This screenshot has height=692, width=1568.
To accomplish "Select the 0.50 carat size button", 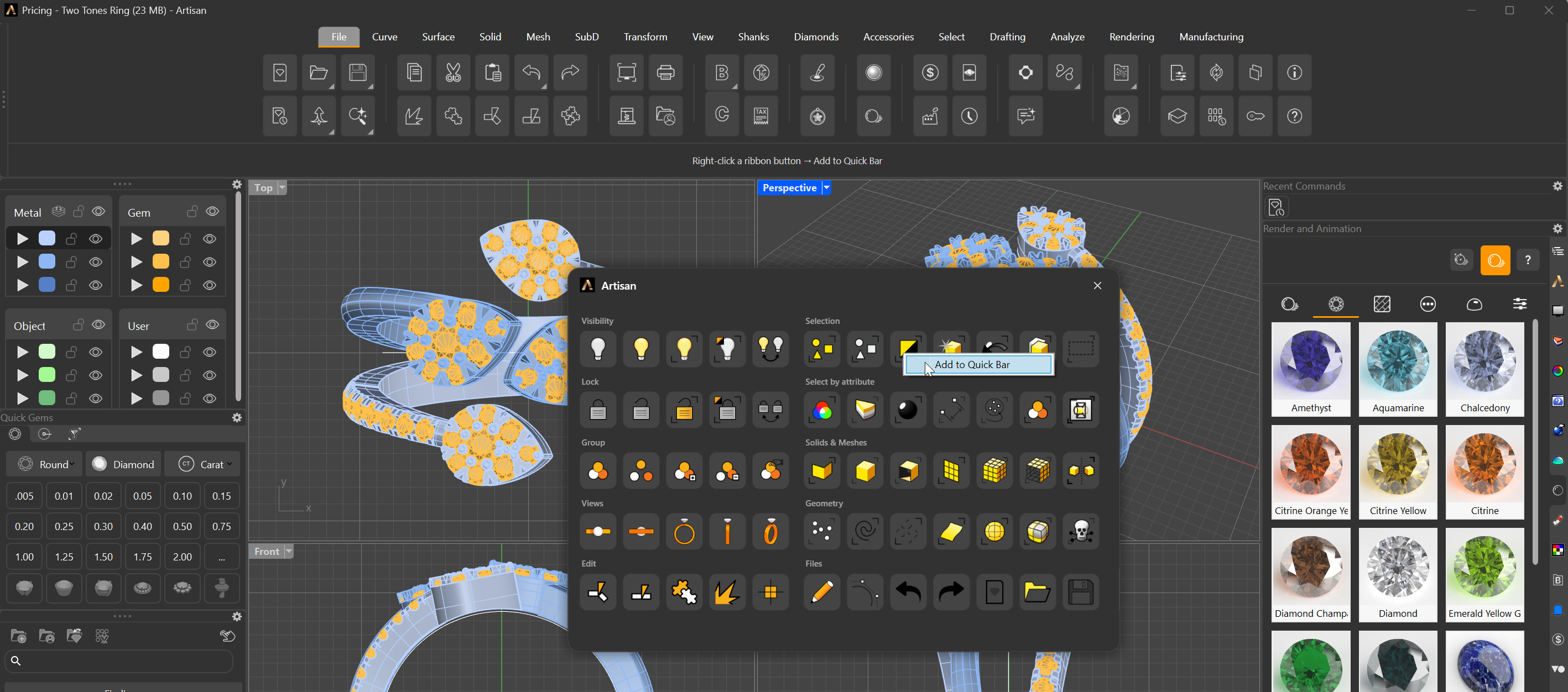I will pos(182,527).
